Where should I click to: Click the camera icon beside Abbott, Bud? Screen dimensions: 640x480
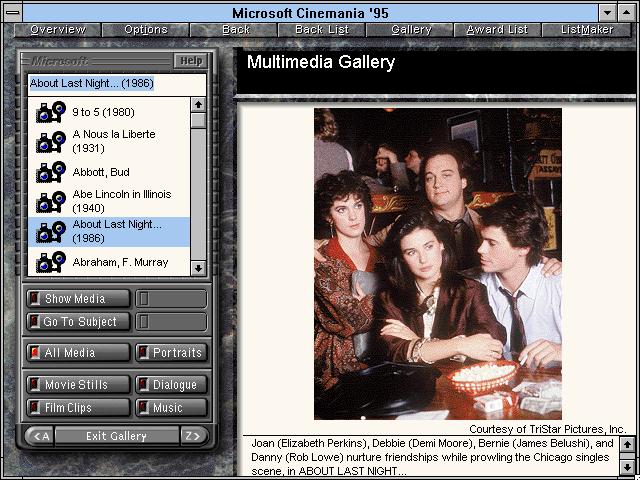[51, 172]
